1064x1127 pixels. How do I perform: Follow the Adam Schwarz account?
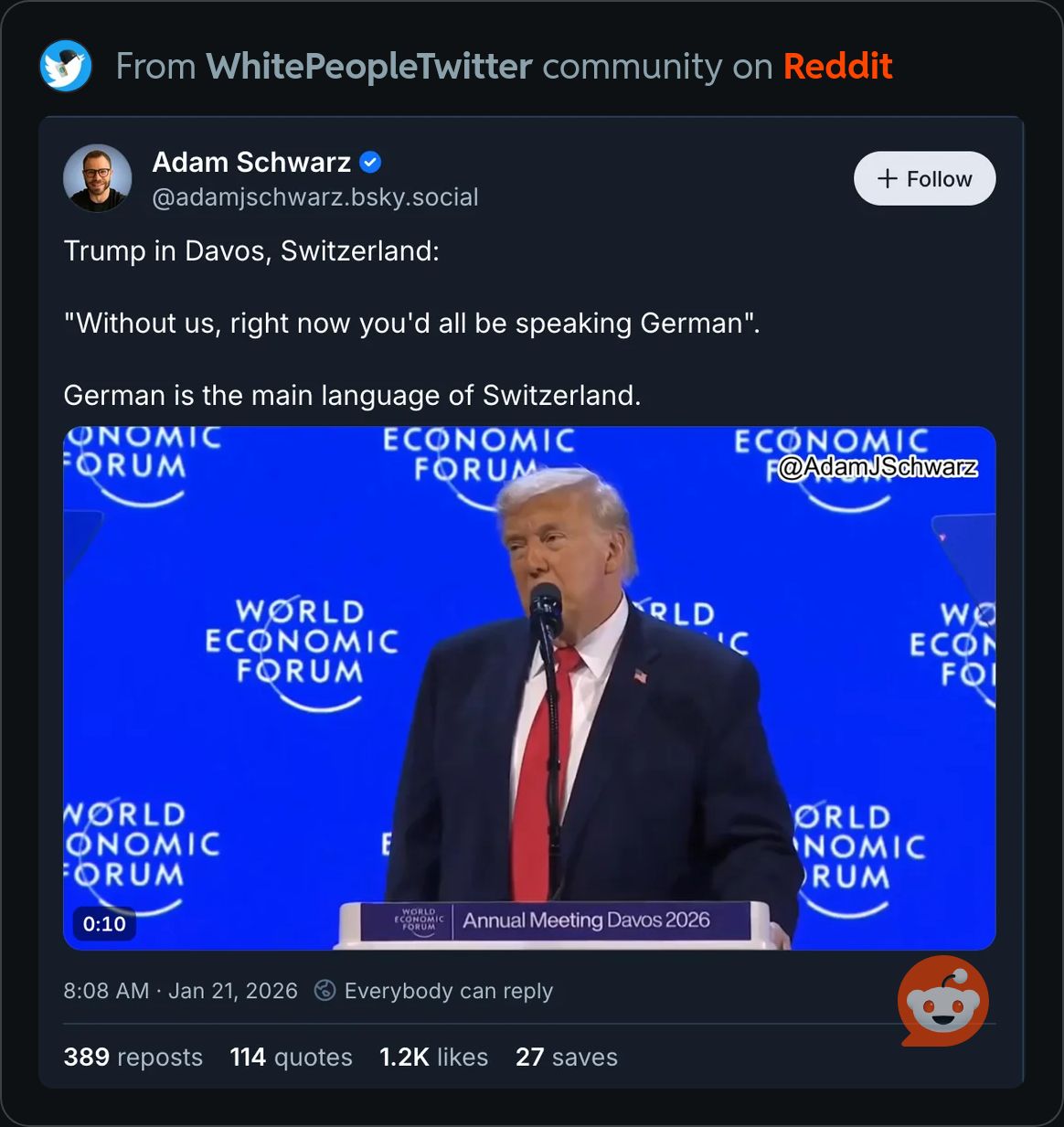pos(924,178)
